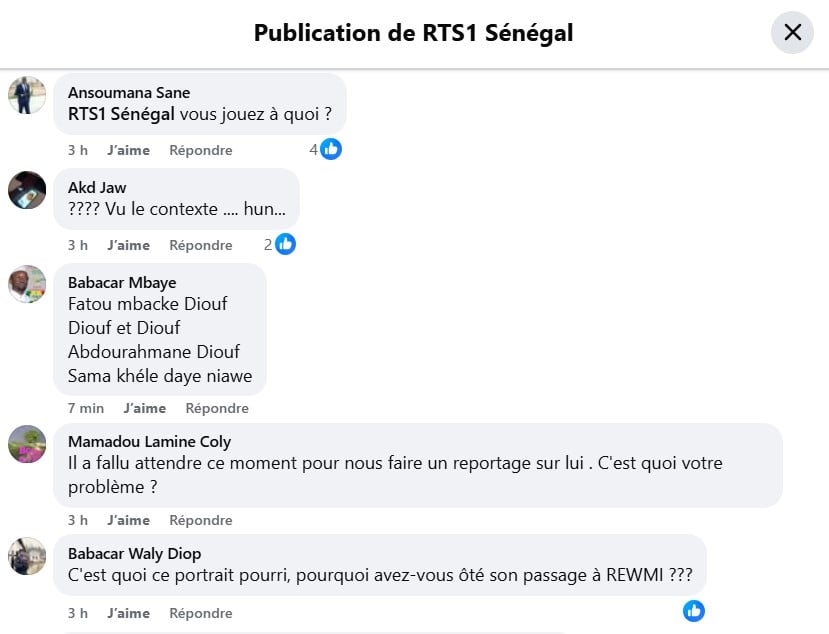
Task: Open Babacar Mbaye's profile avatar
Action: (27, 284)
